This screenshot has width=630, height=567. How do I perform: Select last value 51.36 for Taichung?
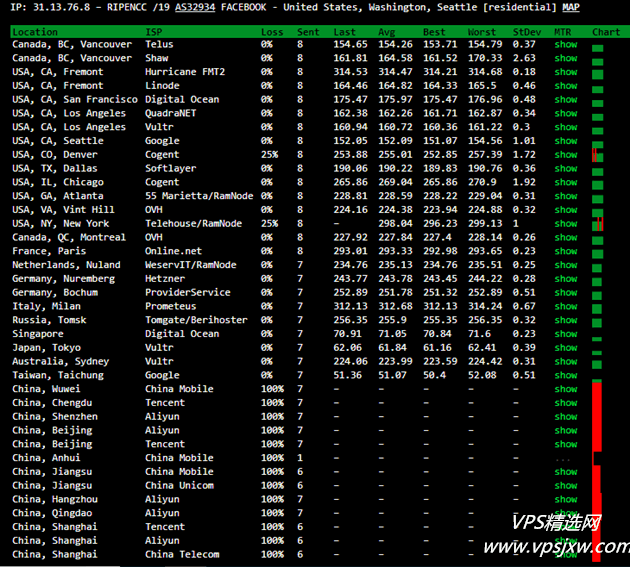point(347,375)
